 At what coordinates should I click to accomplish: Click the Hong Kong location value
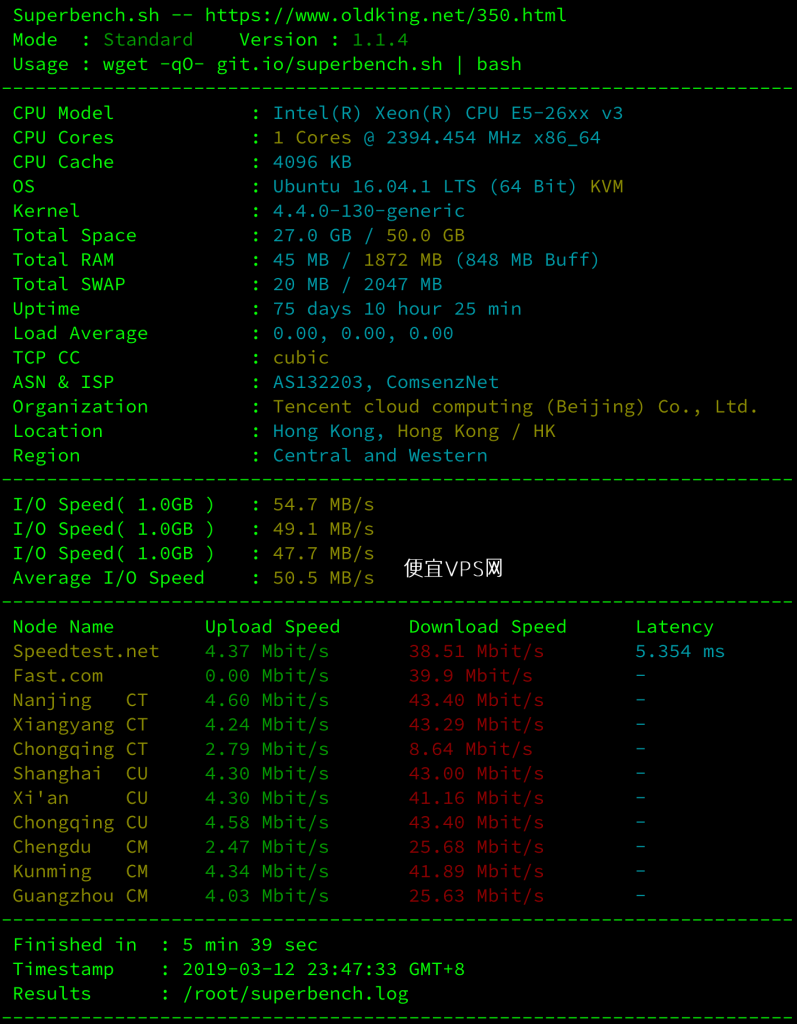414,431
